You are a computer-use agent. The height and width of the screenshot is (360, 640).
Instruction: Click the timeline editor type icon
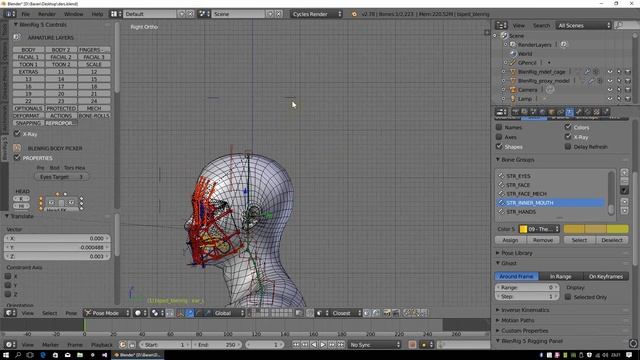(x=10, y=345)
